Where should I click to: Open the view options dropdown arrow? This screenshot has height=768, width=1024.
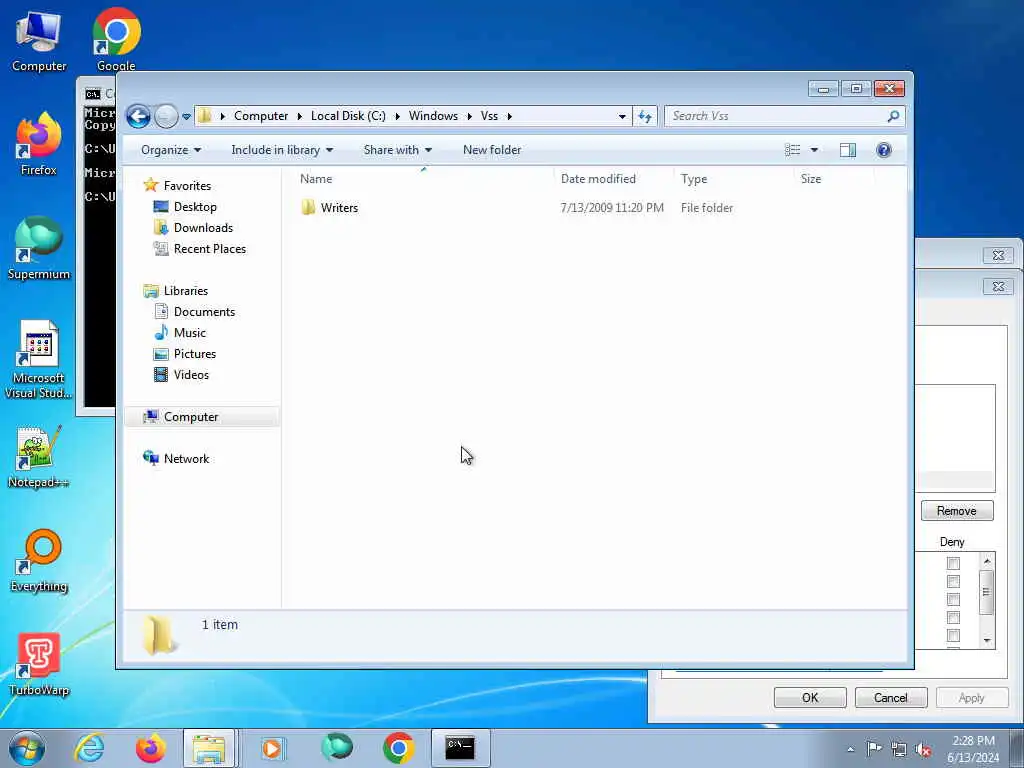pos(814,150)
